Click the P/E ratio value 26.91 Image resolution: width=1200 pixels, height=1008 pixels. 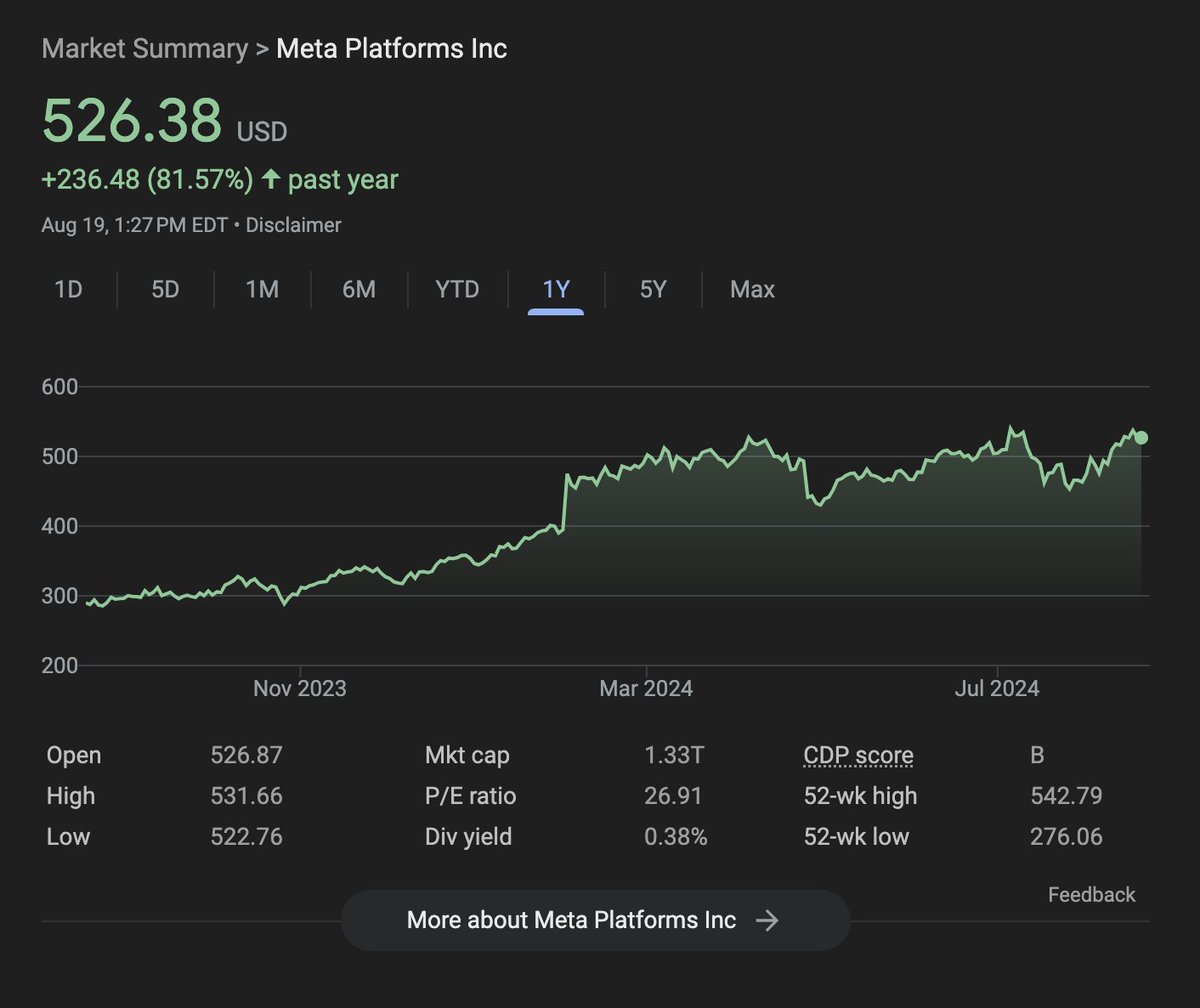click(674, 796)
